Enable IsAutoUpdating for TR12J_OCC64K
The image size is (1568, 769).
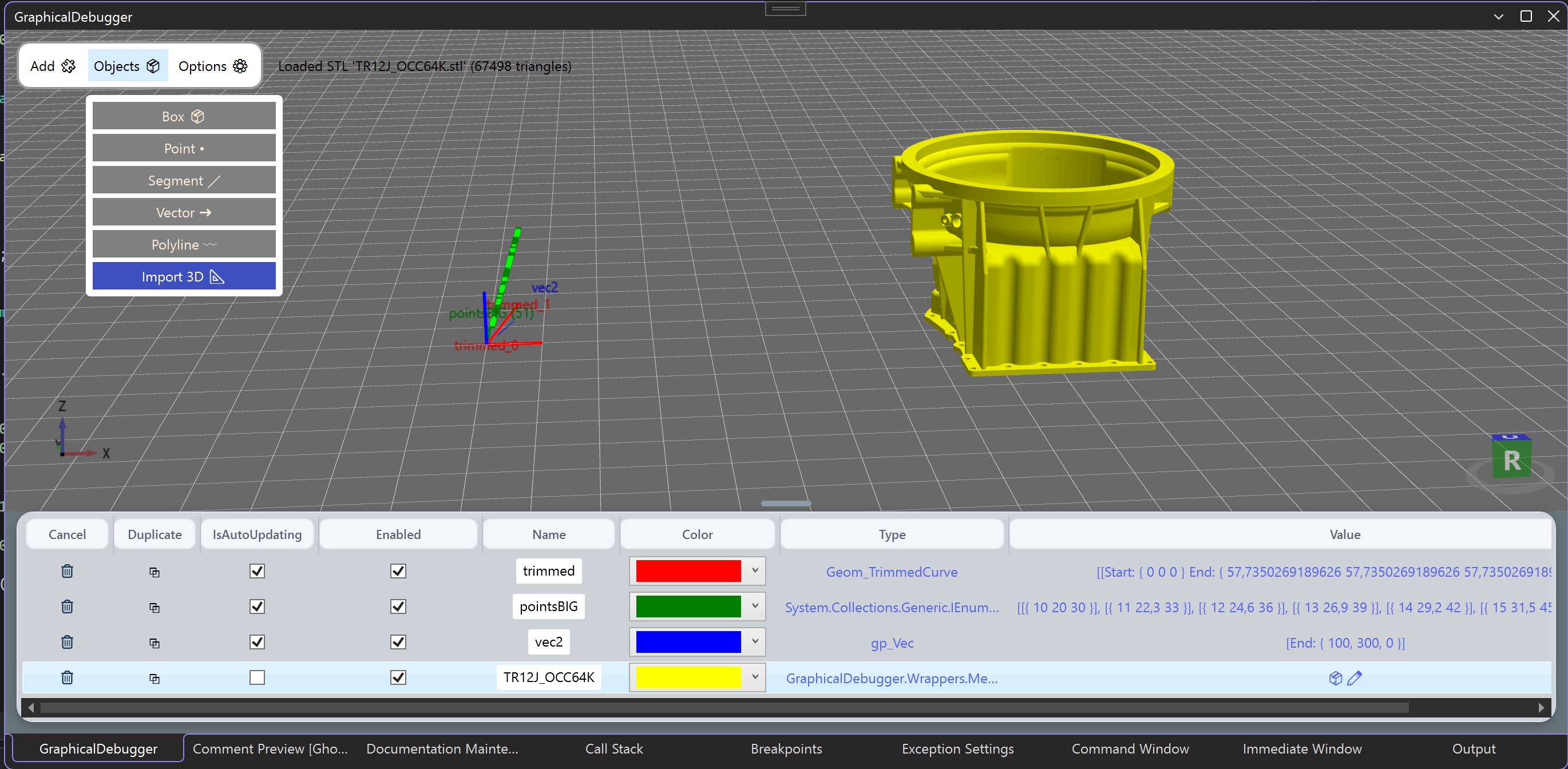(257, 676)
